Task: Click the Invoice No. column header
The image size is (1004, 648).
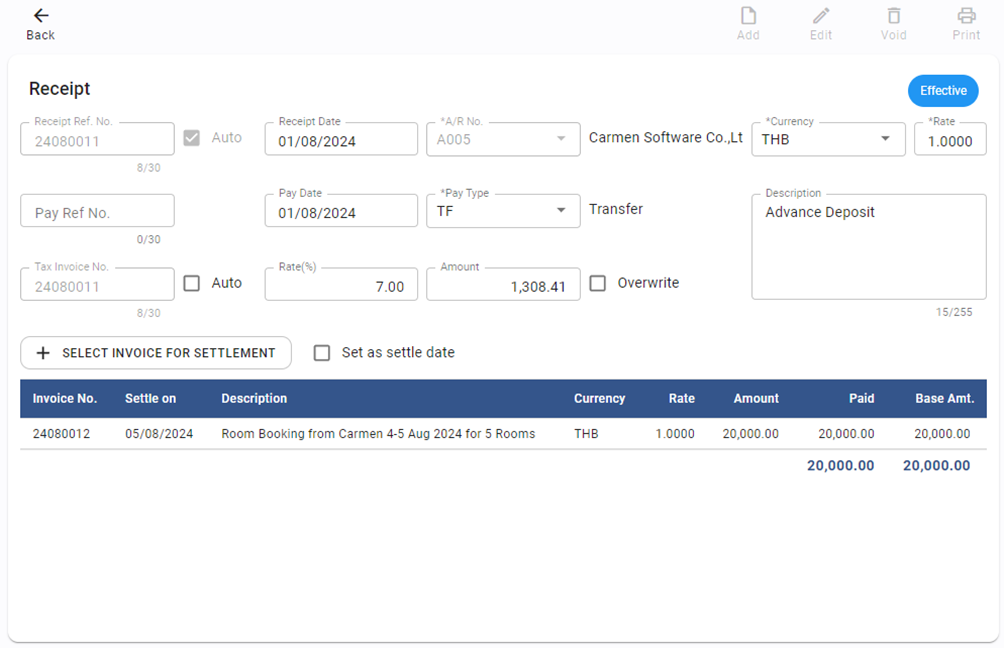Action: 65,398
